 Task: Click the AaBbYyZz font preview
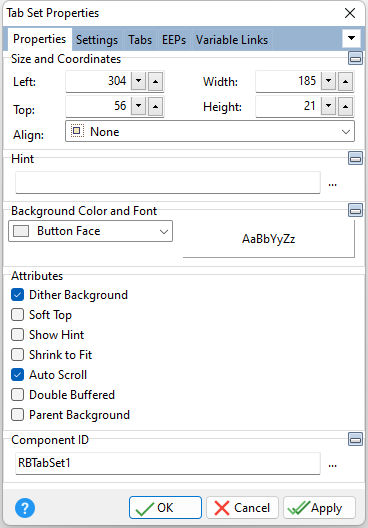point(269,239)
